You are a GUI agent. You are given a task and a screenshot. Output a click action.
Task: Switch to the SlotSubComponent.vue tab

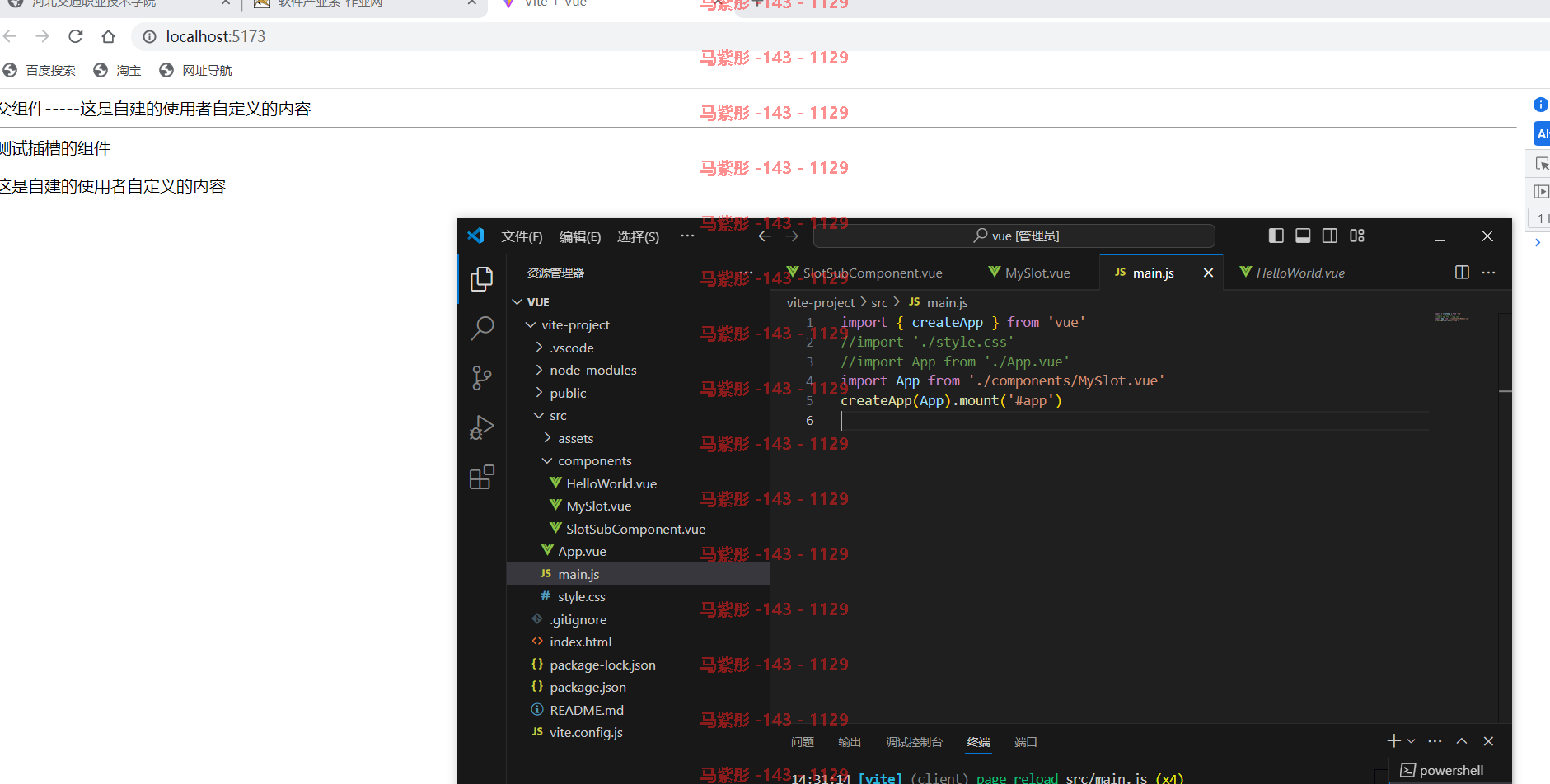click(873, 273)
